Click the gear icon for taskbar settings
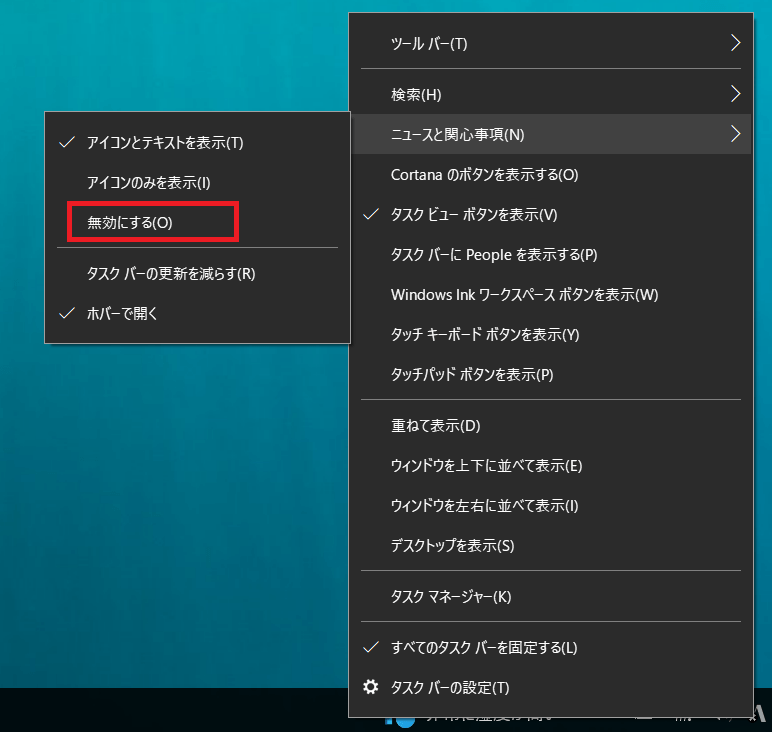The image size is (772, 732). tap(370, 687)
